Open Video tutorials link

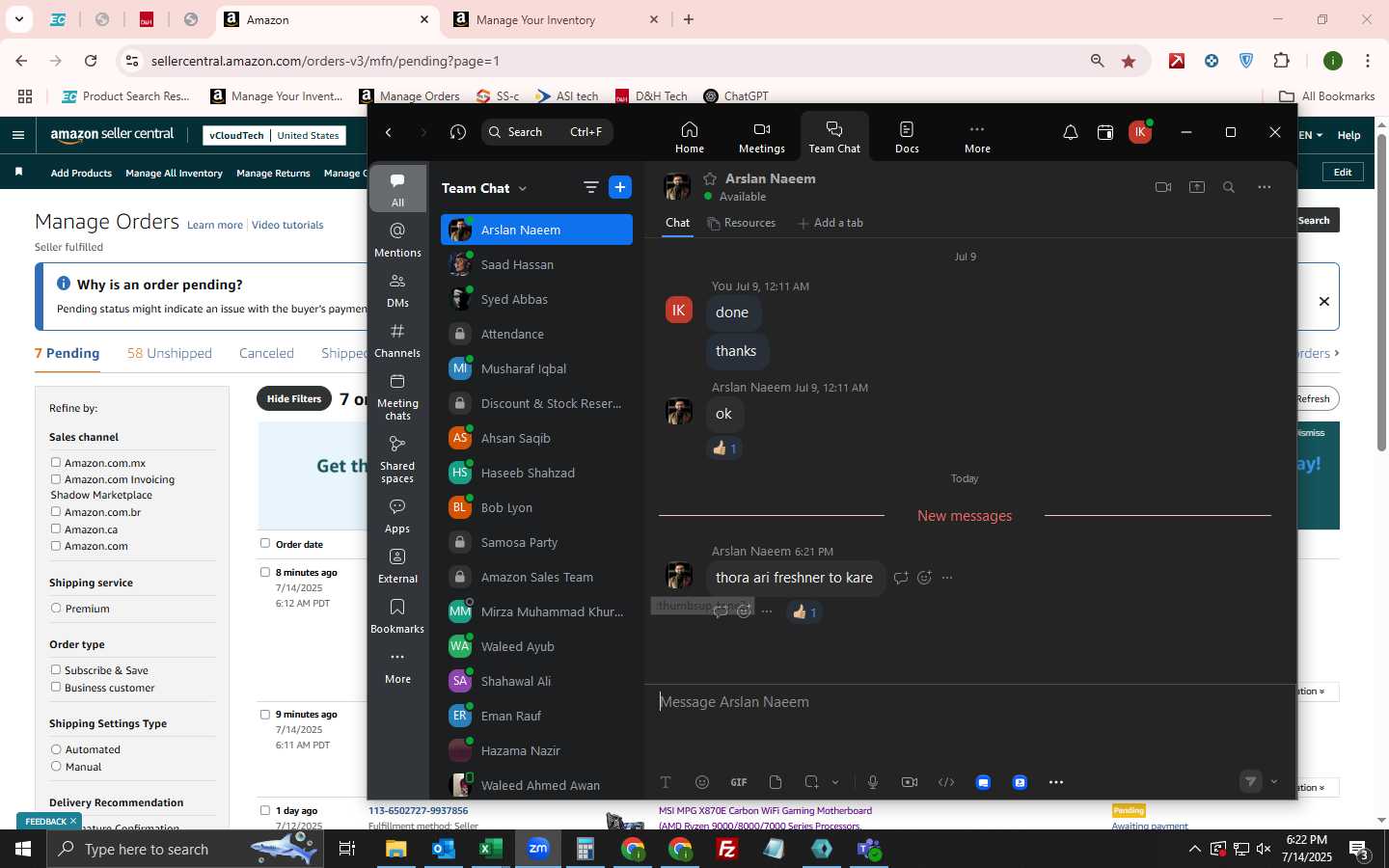point(287,225)
